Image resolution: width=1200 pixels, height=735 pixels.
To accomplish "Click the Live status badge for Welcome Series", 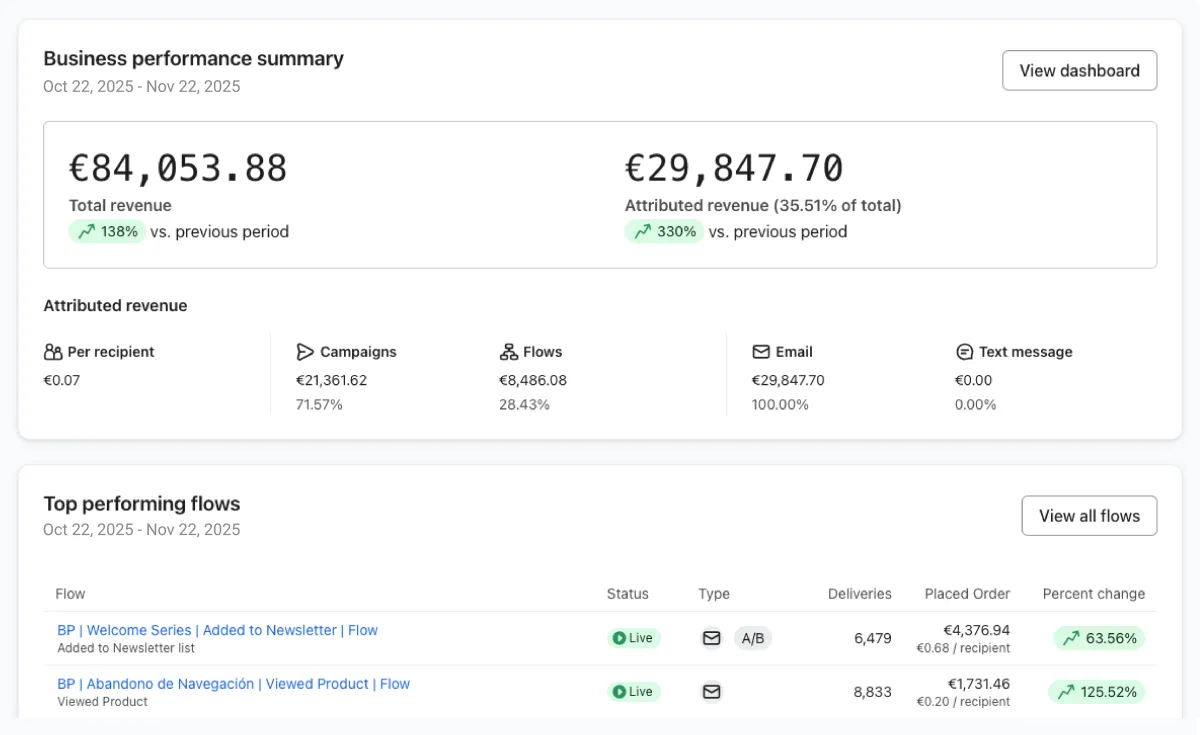I will [x=633, y=638].
